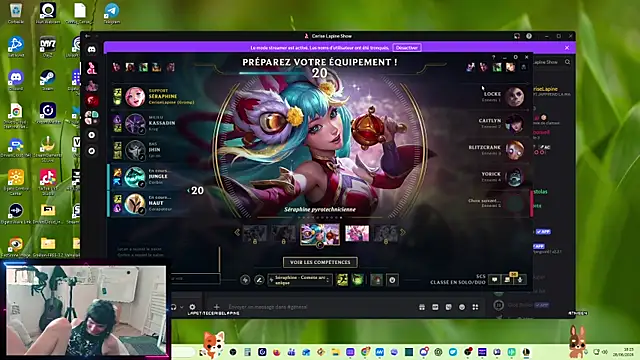
Task: Open Discord Explore servers compass icon
Action: [92, 151]
